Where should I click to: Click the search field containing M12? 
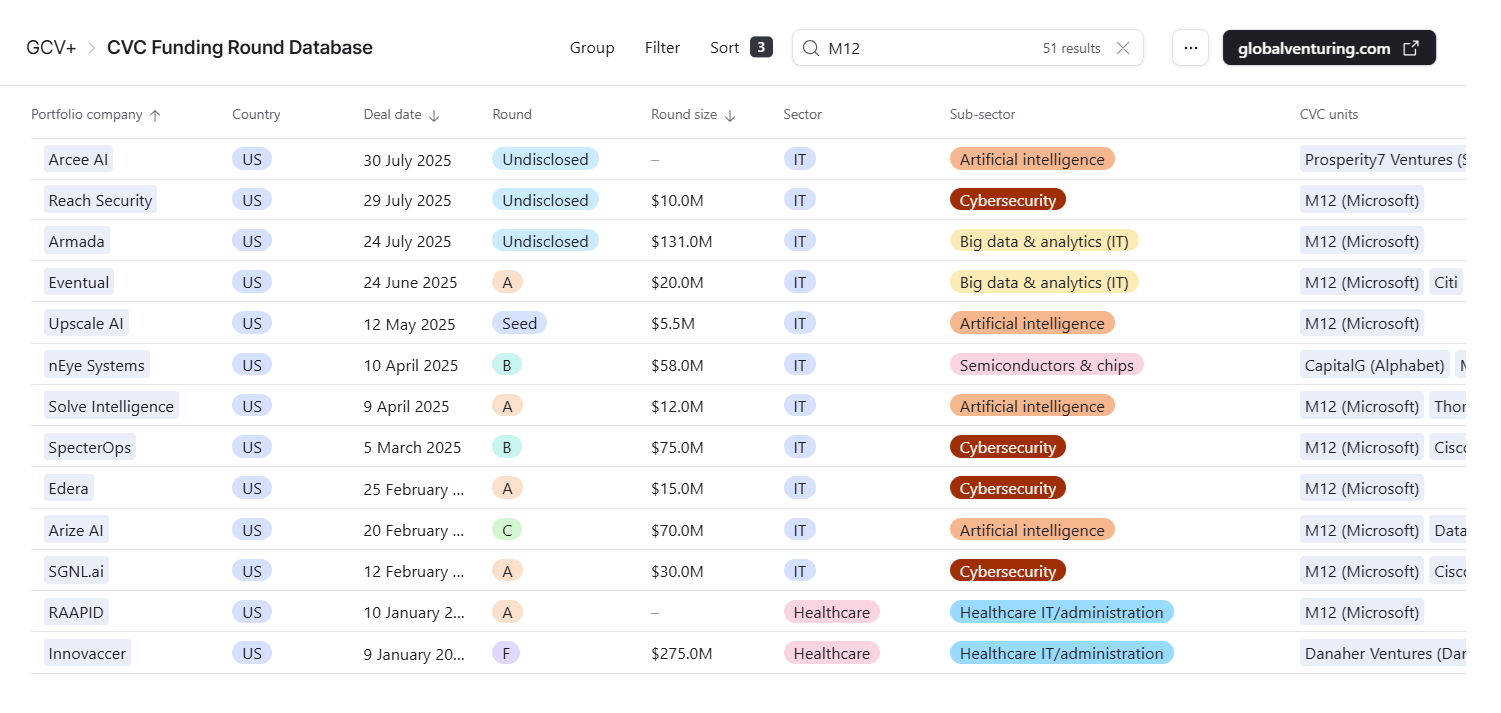(930, 48)
